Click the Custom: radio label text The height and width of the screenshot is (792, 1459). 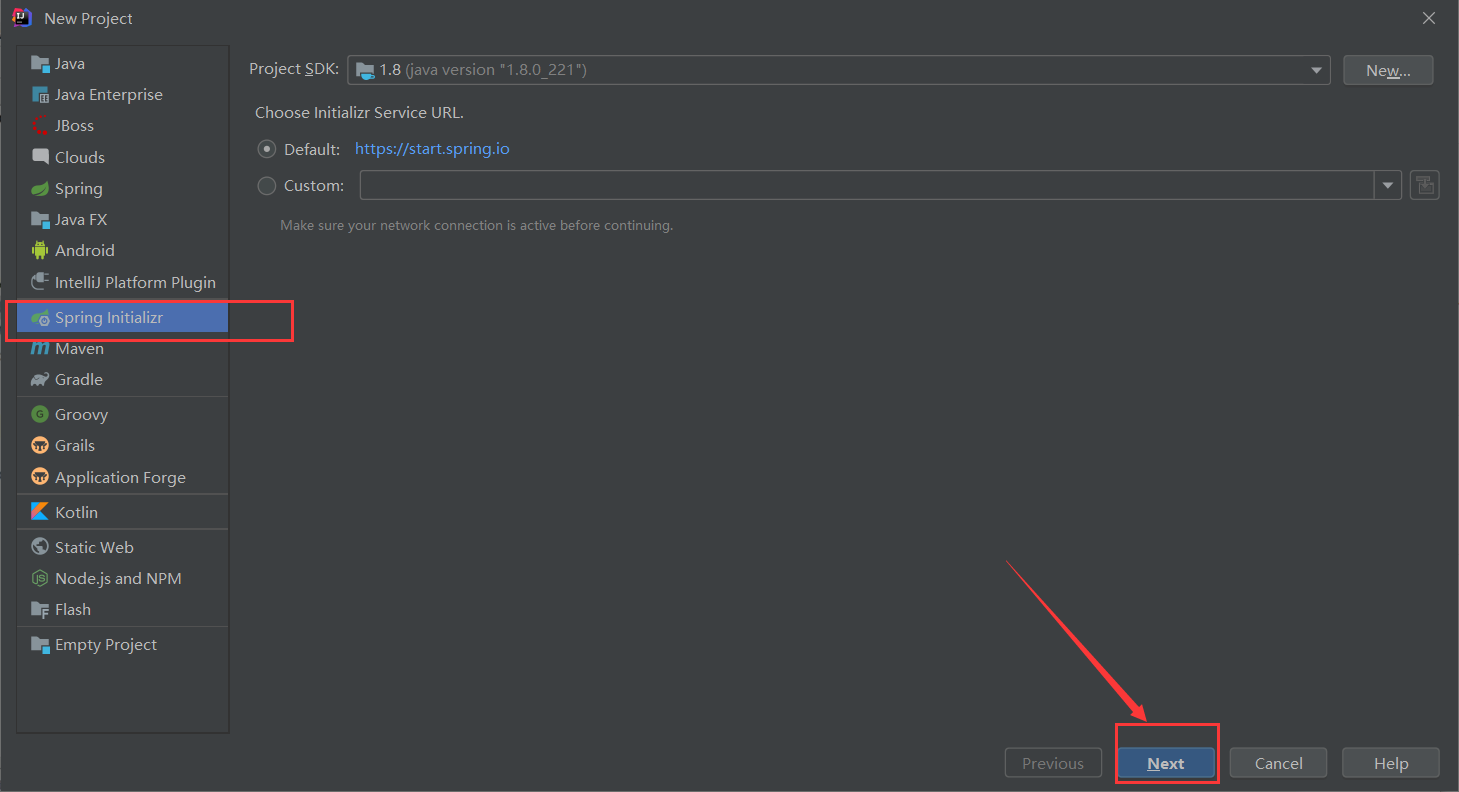tap(314, 186)
